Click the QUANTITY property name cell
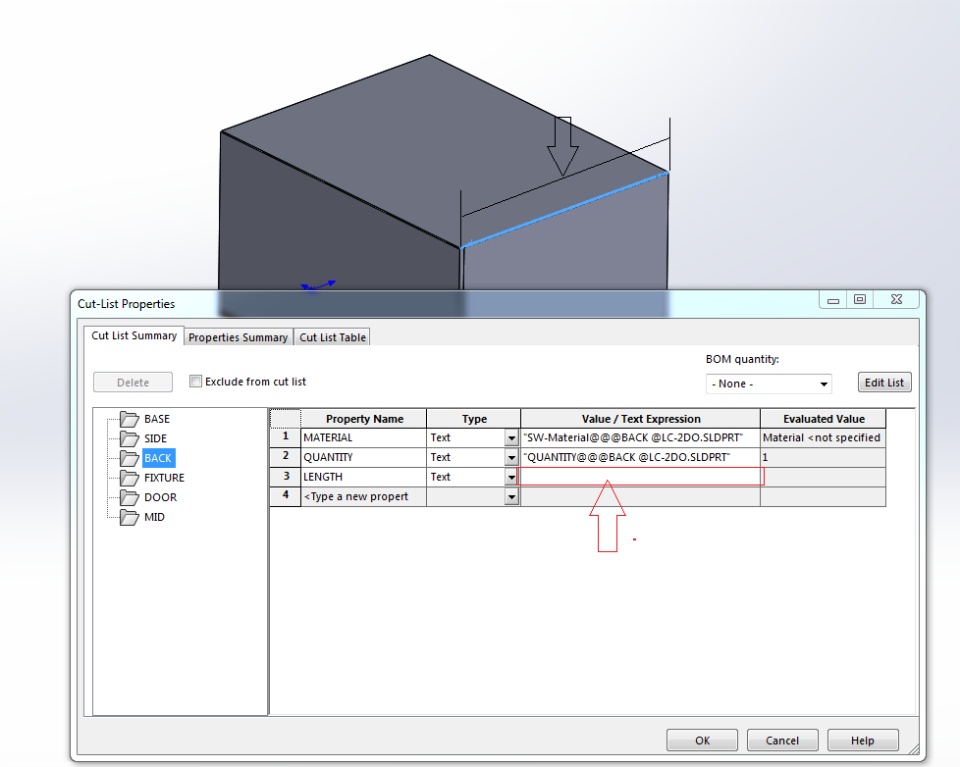Screen dimensions: 960x767 364,457
